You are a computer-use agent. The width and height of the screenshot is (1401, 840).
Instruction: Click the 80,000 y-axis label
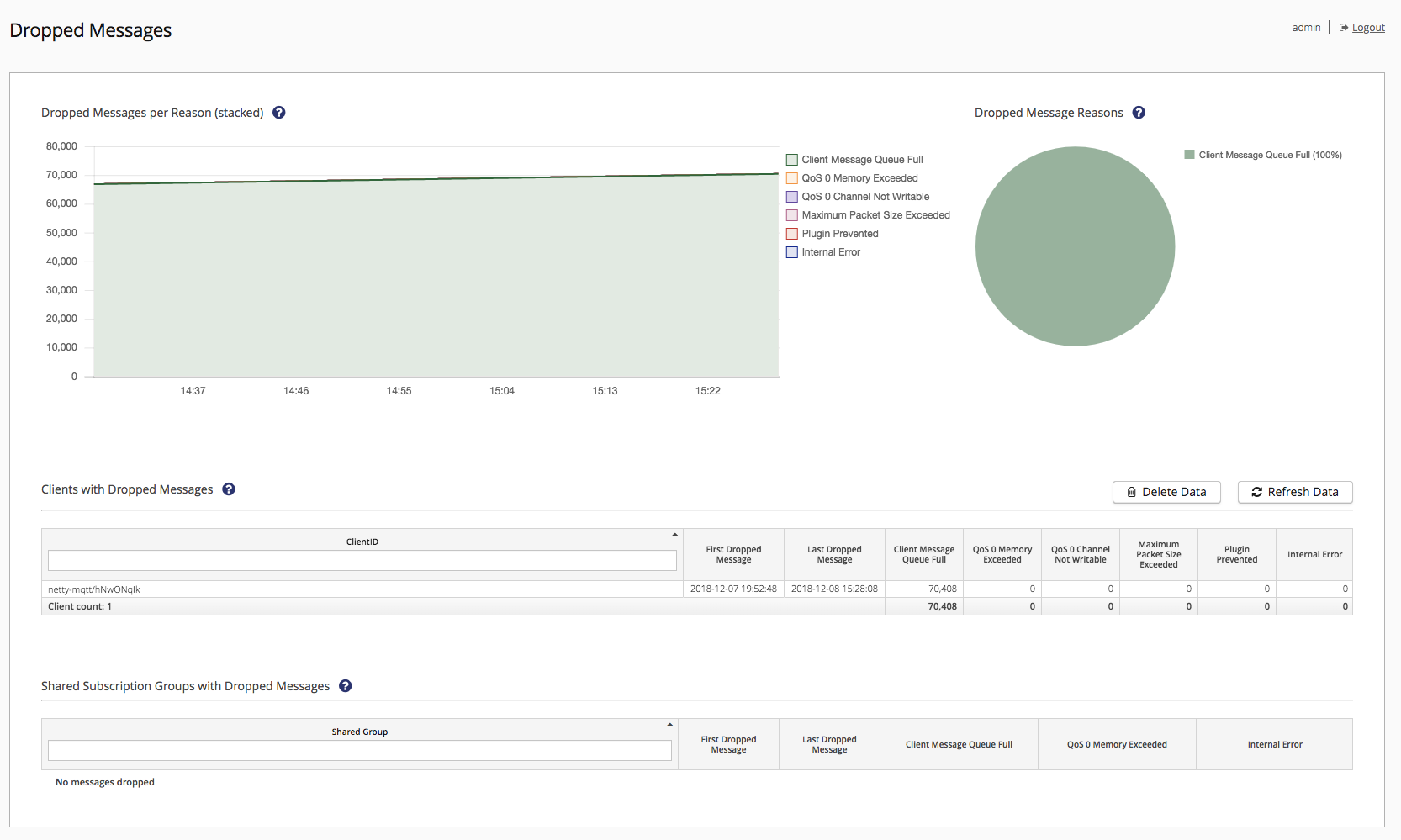coord(61,146)
